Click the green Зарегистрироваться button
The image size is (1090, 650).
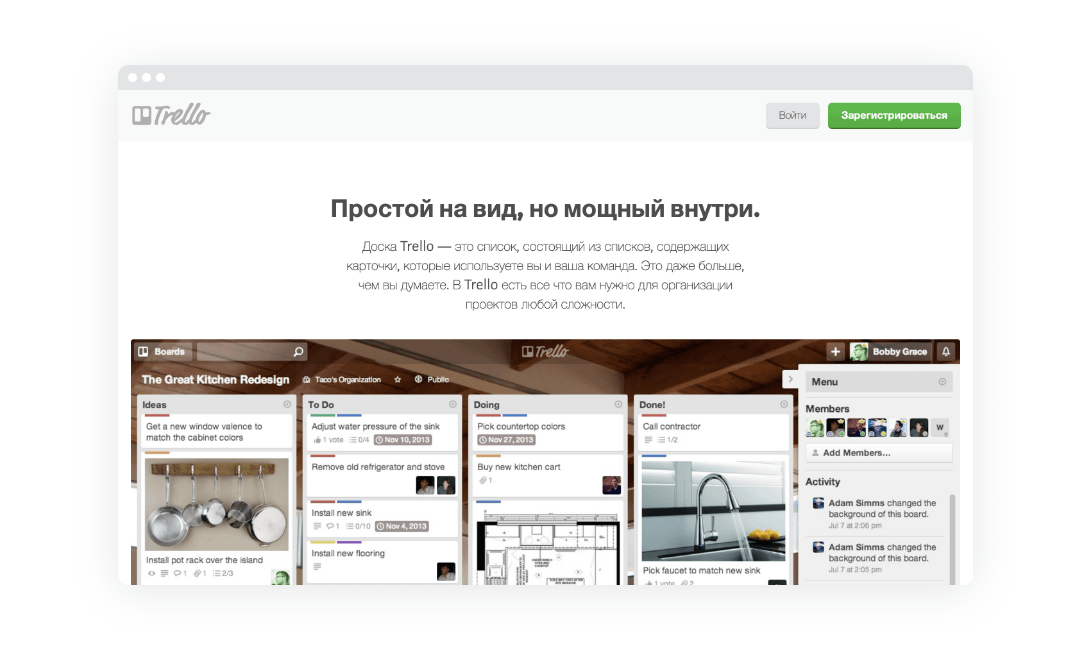(894, 115)
